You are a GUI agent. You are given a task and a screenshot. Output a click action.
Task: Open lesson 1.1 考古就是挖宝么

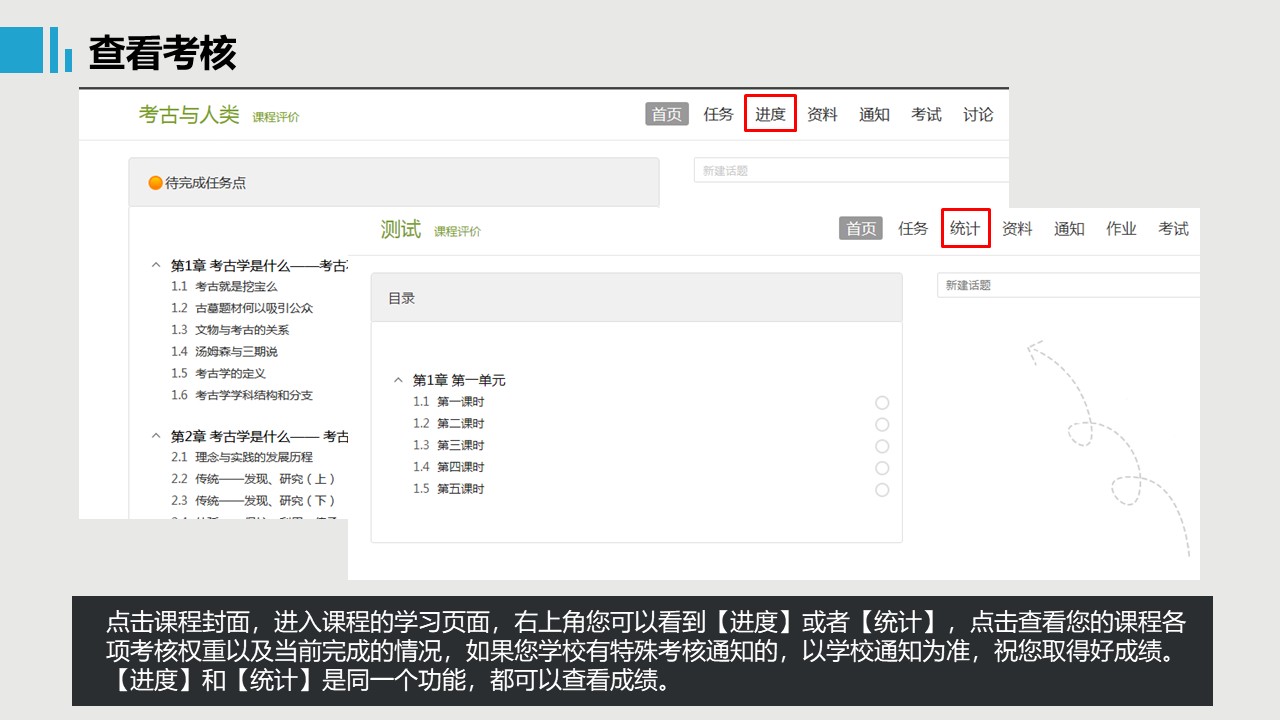(x=224, y=286)
